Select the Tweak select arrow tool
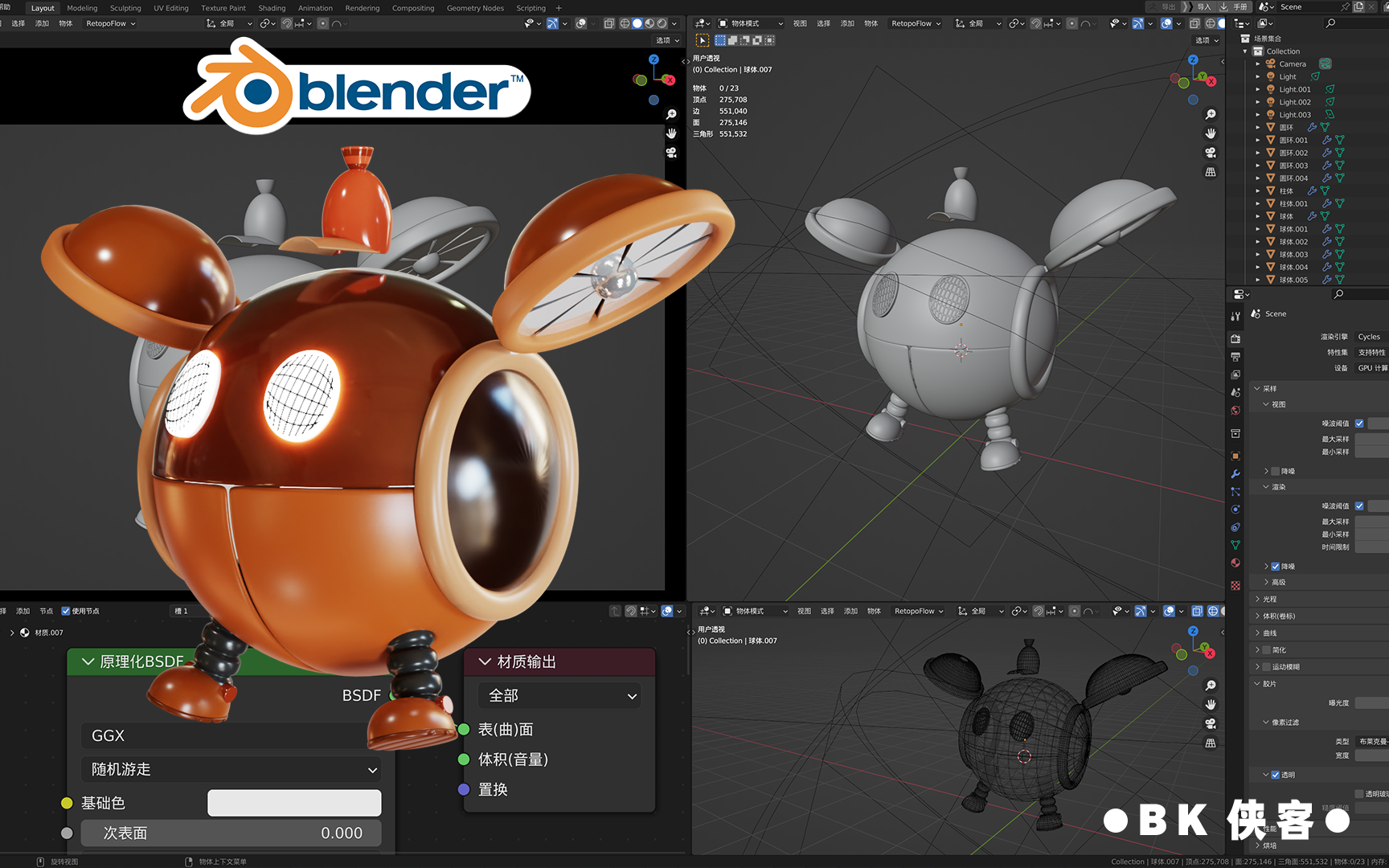This screenshot has height=868, width=1389. click(702, 40)
